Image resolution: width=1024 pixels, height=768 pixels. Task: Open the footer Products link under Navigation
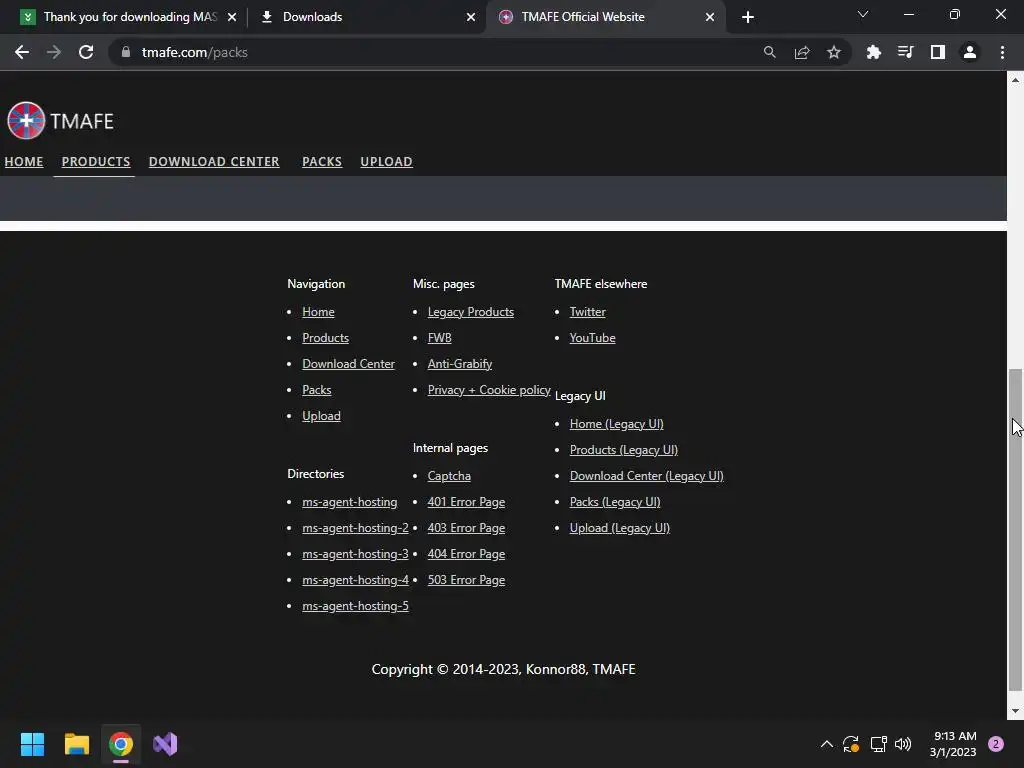click(325, 338)
